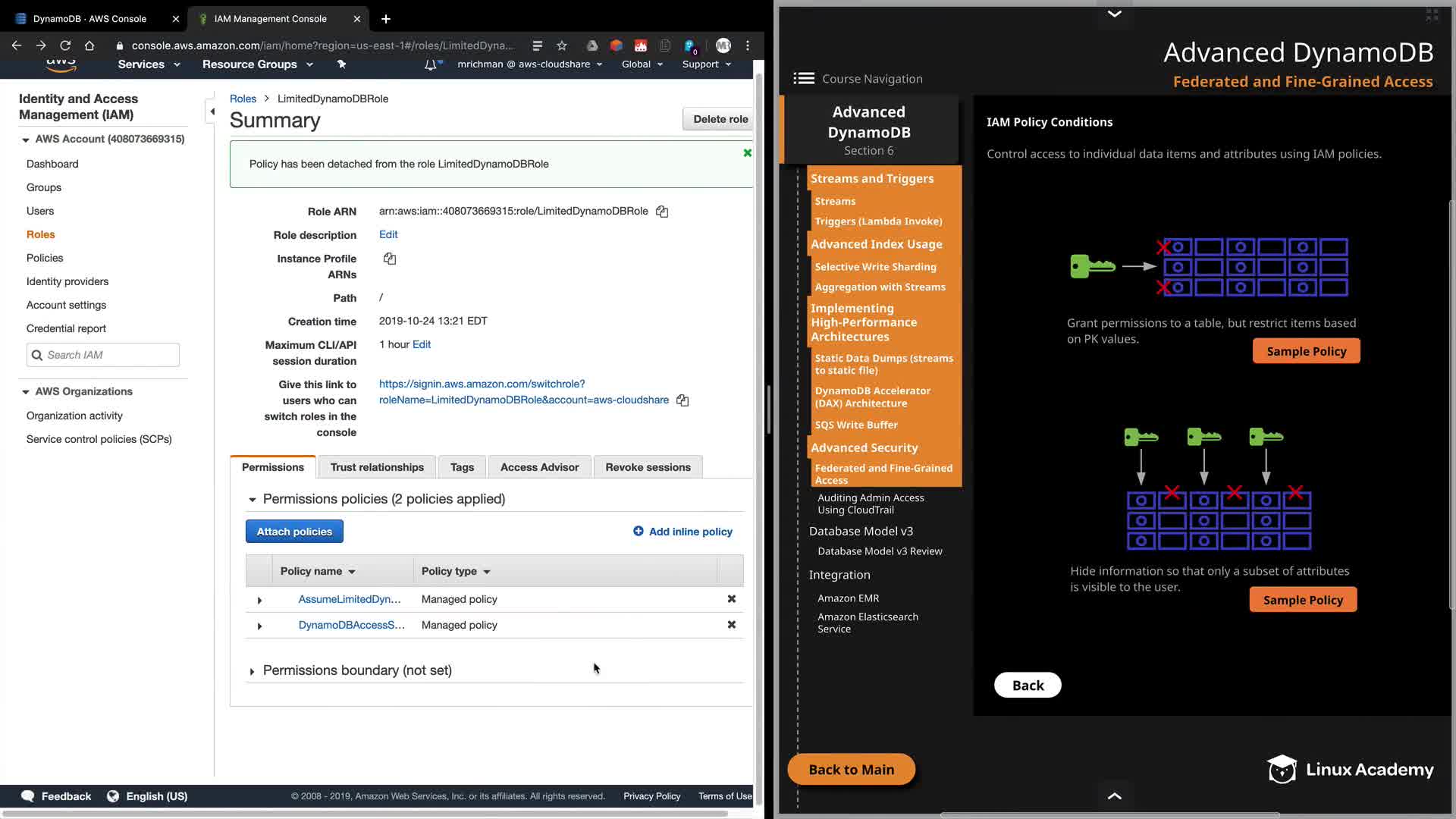Bookmark this page with star icon

(x=561, y=45)
